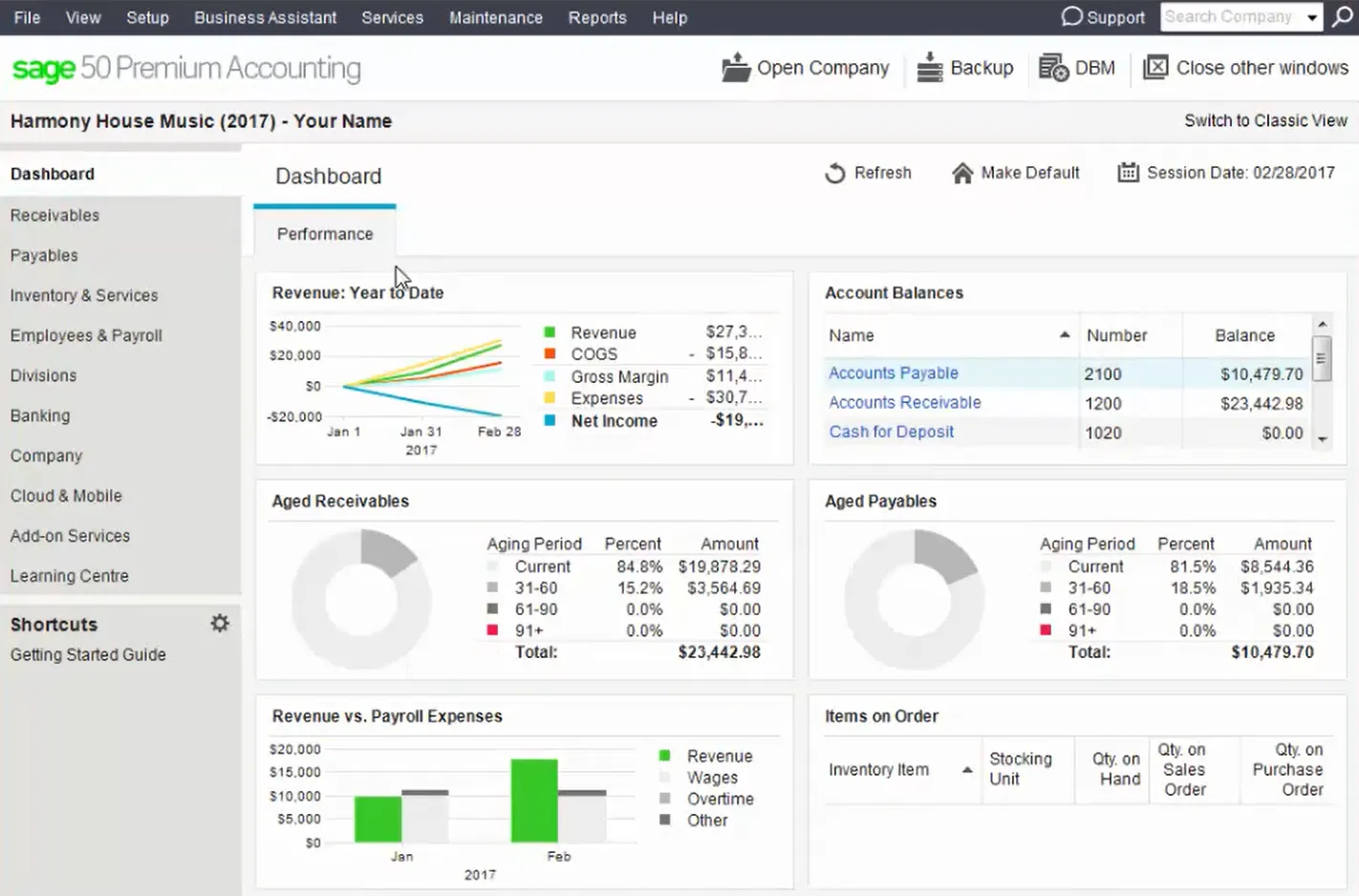The height and width of the screenshot is (896, 1359).
Task: Sort Account Balances by Name column arrow
Action: tap(1065, 335)
